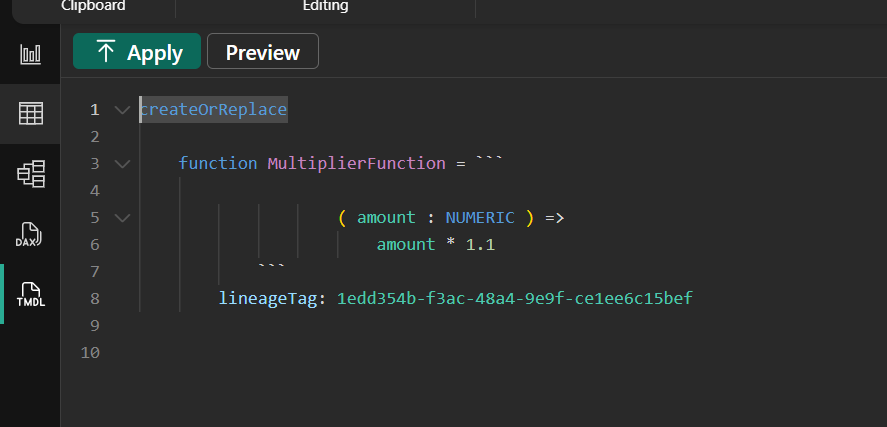Place cursor on MultiplierFunction name

pyautogui.click(x=356, y=163)
